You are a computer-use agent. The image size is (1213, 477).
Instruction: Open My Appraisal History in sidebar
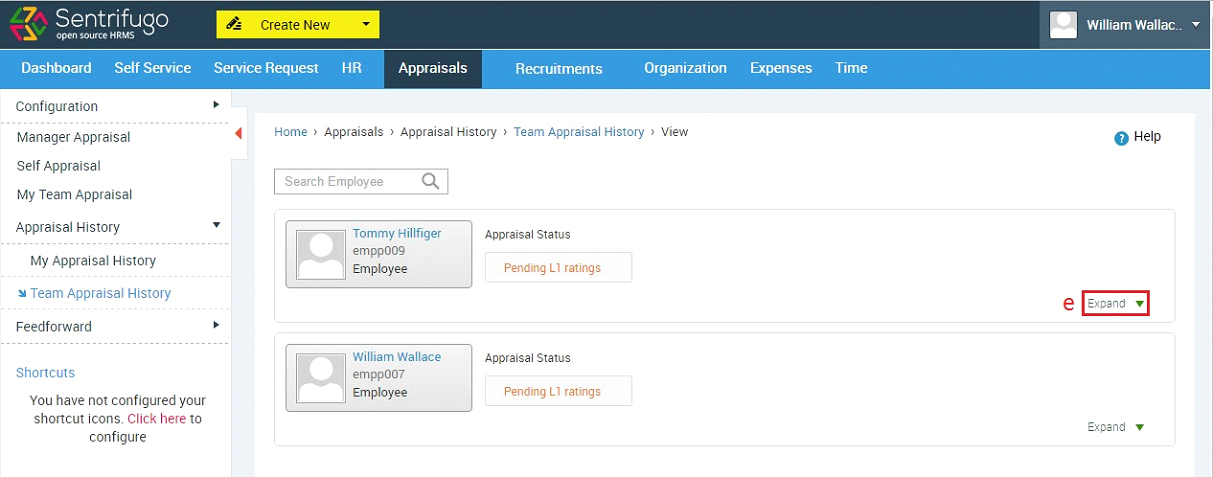tap(93, 260)
